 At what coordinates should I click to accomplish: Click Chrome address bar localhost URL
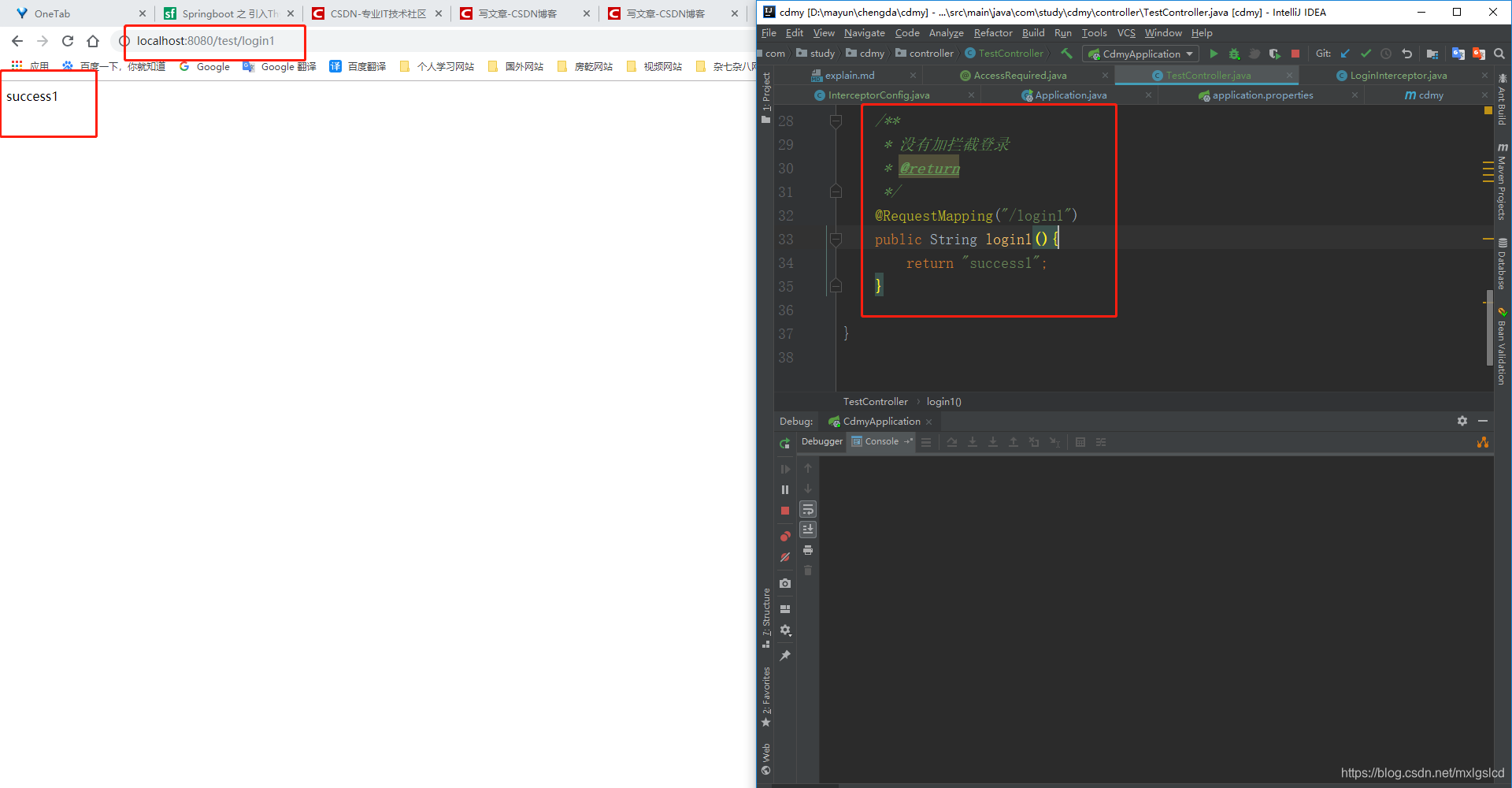point(206,41)
